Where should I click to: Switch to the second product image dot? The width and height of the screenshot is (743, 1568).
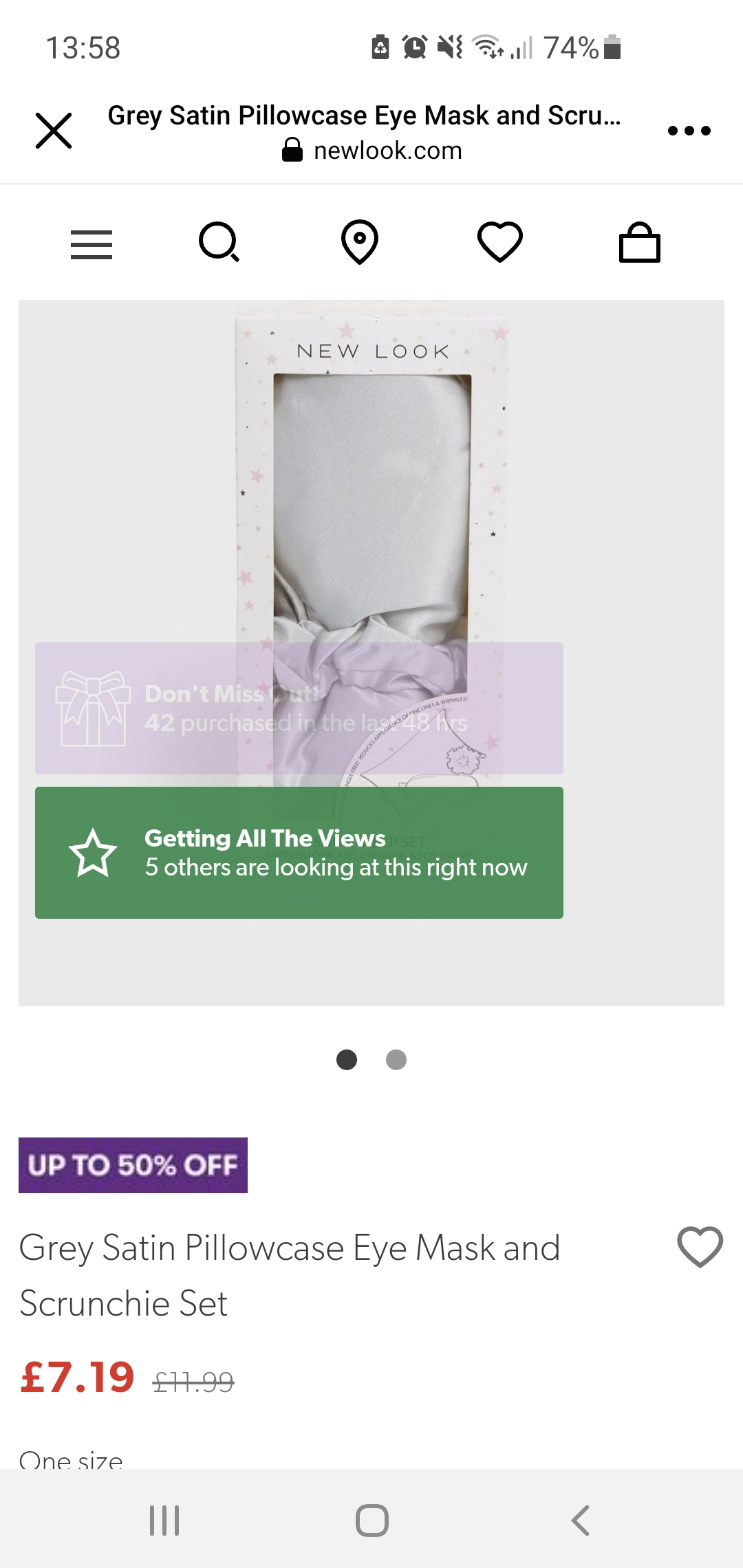tap(396, 1060)
